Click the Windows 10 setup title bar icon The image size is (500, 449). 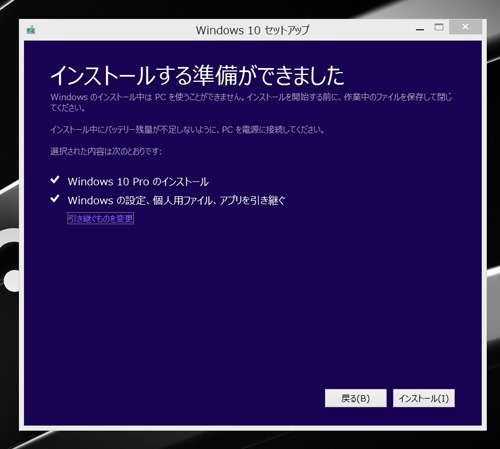pyautogui.click(x=31, y=30)
